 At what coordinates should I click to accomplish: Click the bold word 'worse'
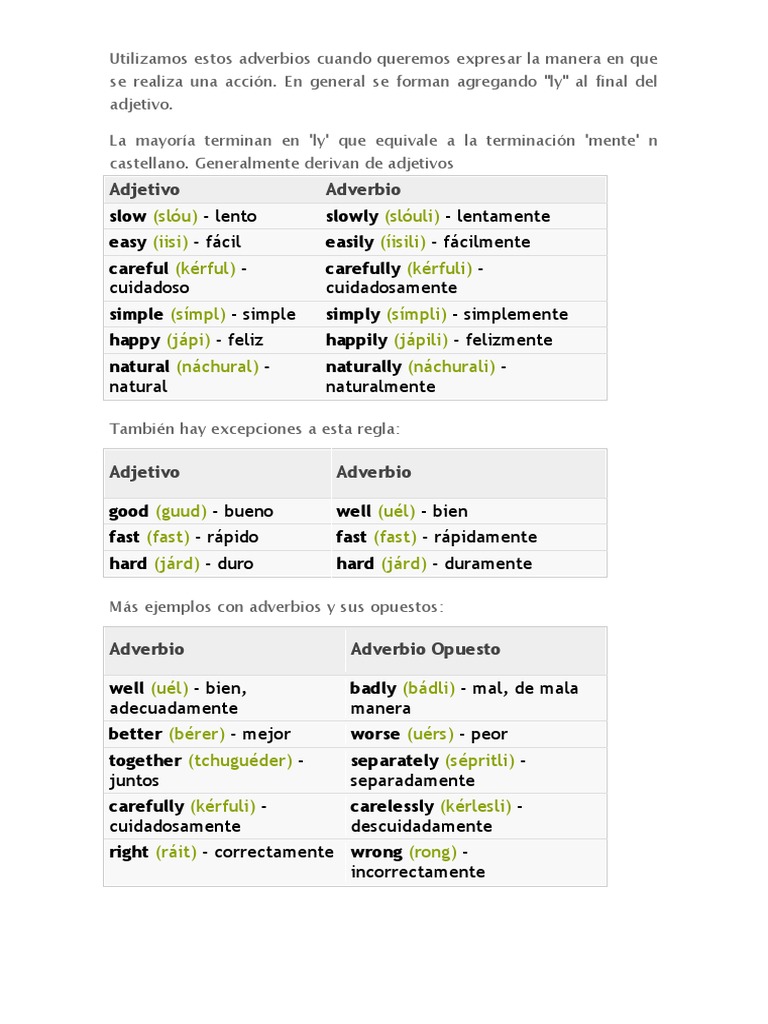pyautogui.click(x=375, y=734)
